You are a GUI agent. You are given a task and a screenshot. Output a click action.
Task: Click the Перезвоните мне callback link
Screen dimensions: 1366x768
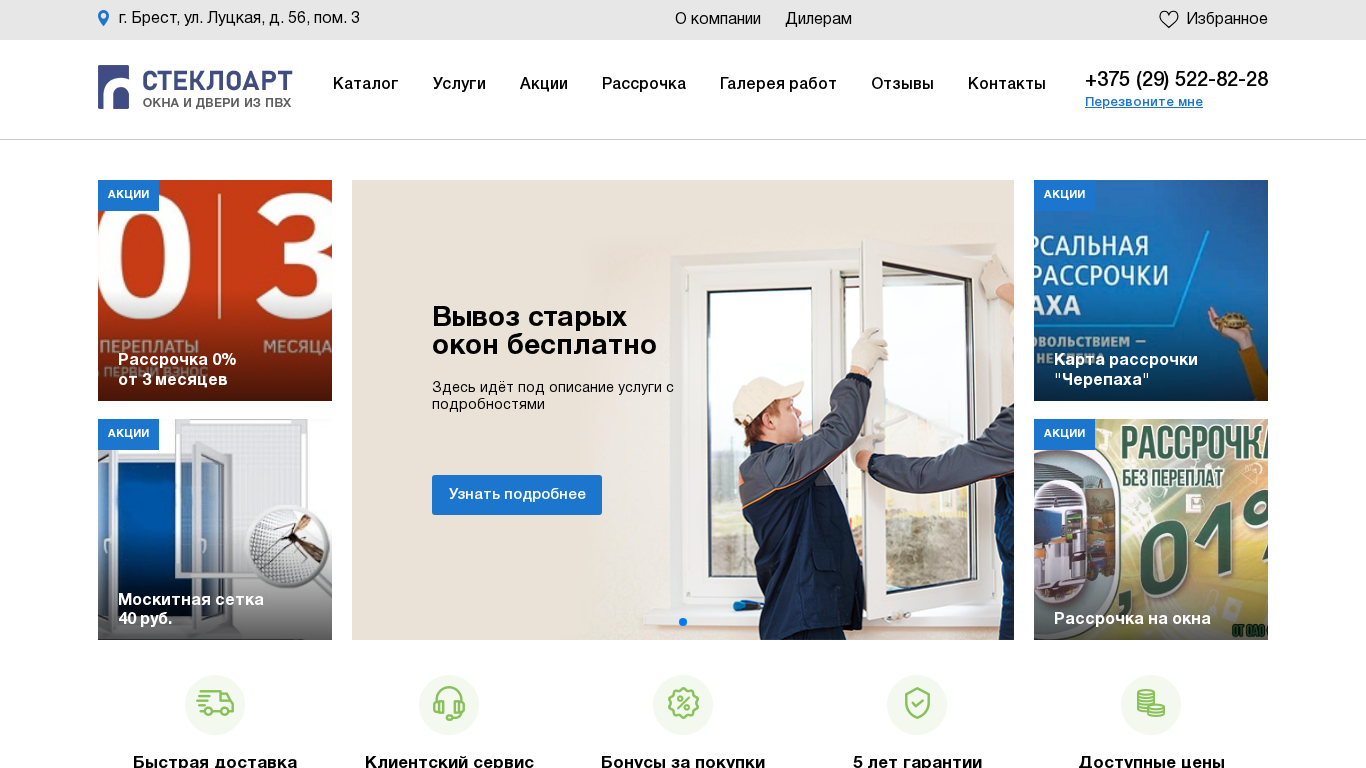click(x=1144, y=102)
